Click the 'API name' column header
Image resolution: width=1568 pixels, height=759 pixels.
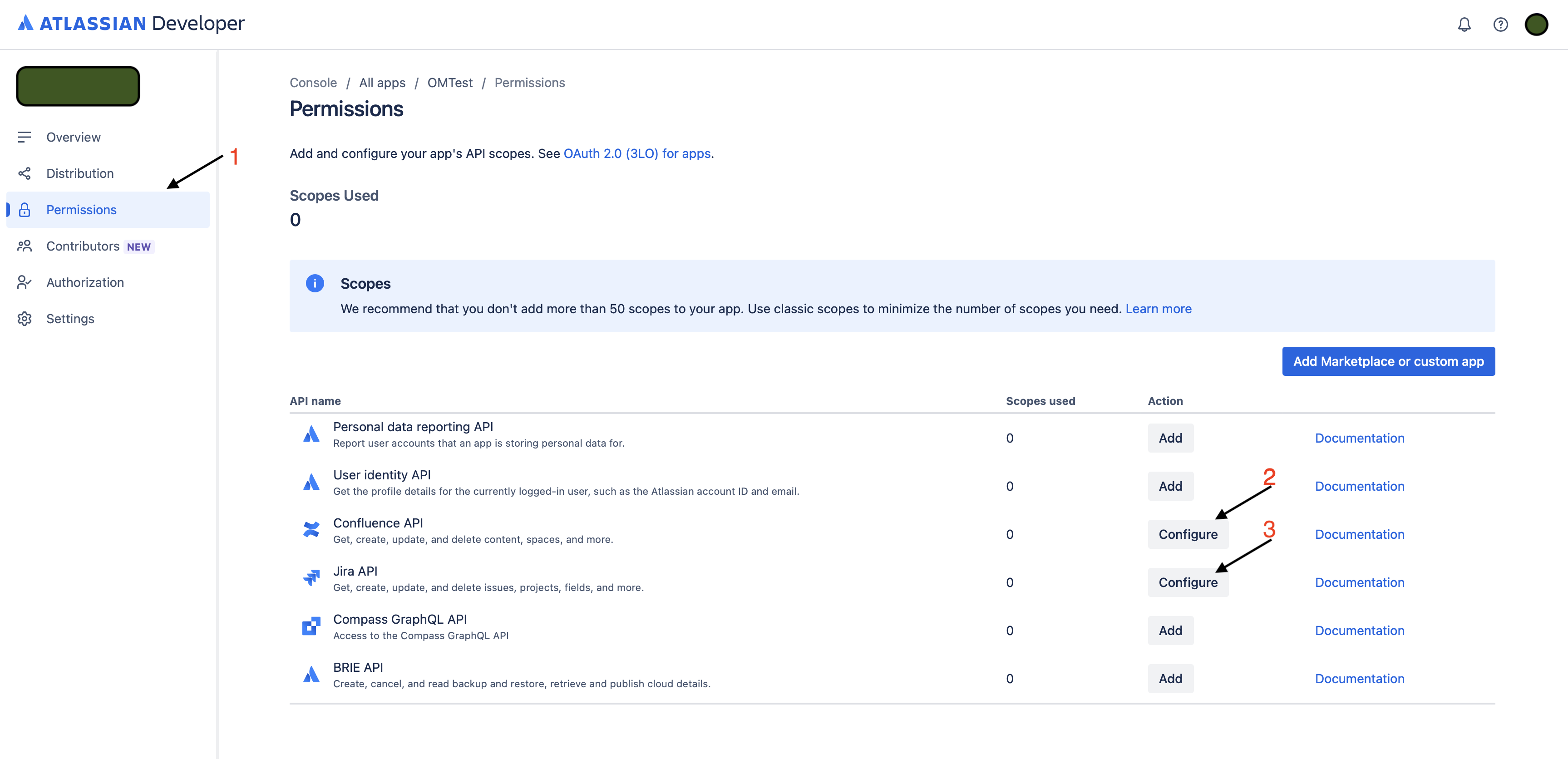click(316, 401)
